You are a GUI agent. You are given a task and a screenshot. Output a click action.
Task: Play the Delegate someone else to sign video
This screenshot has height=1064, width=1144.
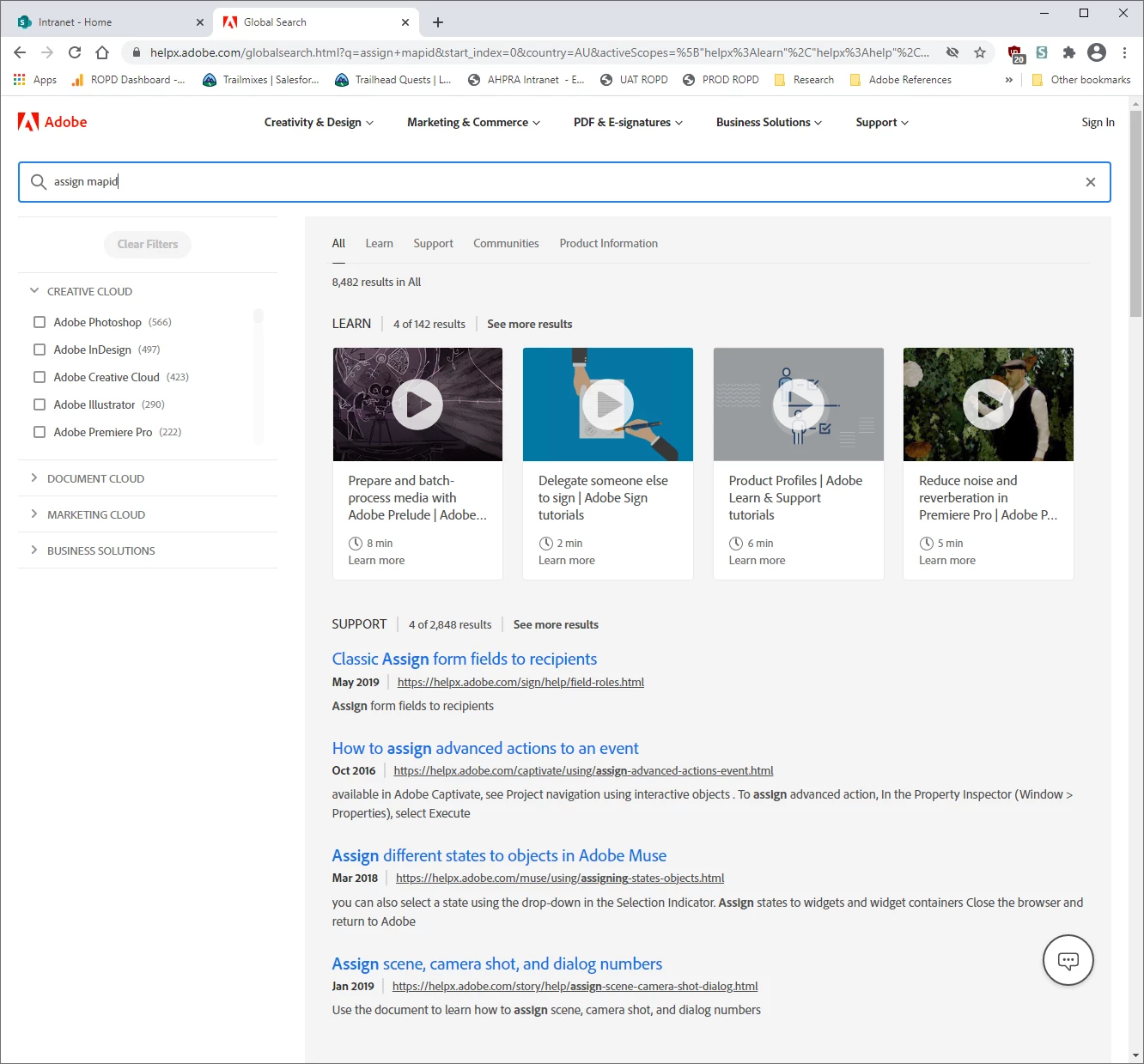click(608, 404)
